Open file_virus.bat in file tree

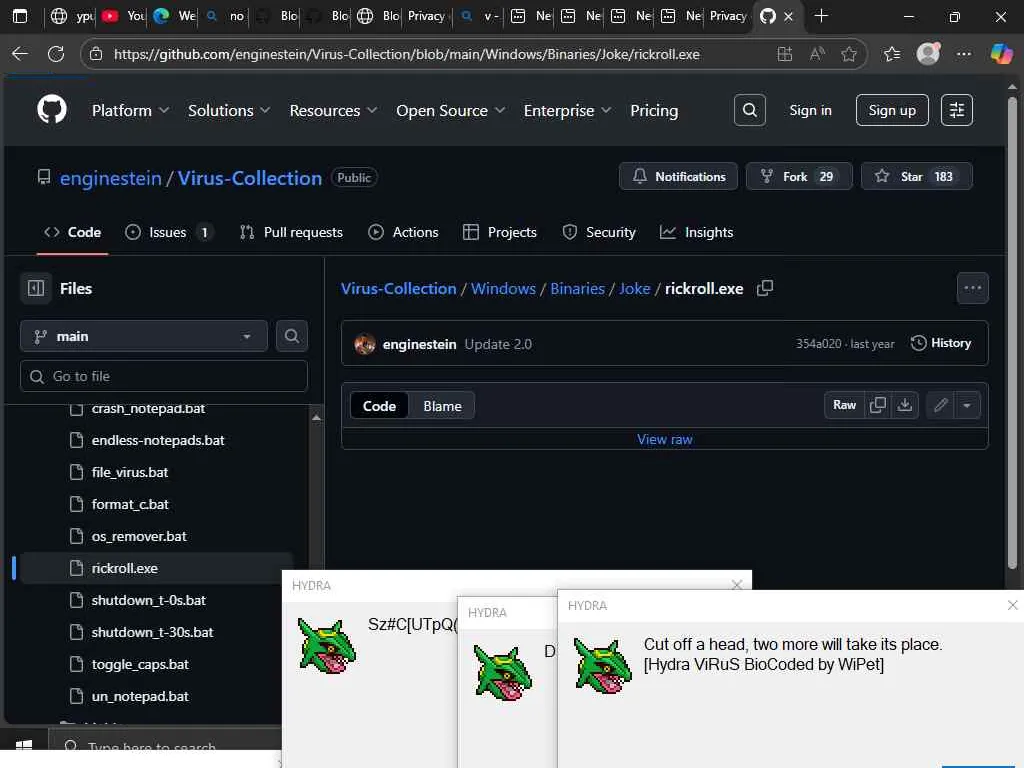(130, 472)
